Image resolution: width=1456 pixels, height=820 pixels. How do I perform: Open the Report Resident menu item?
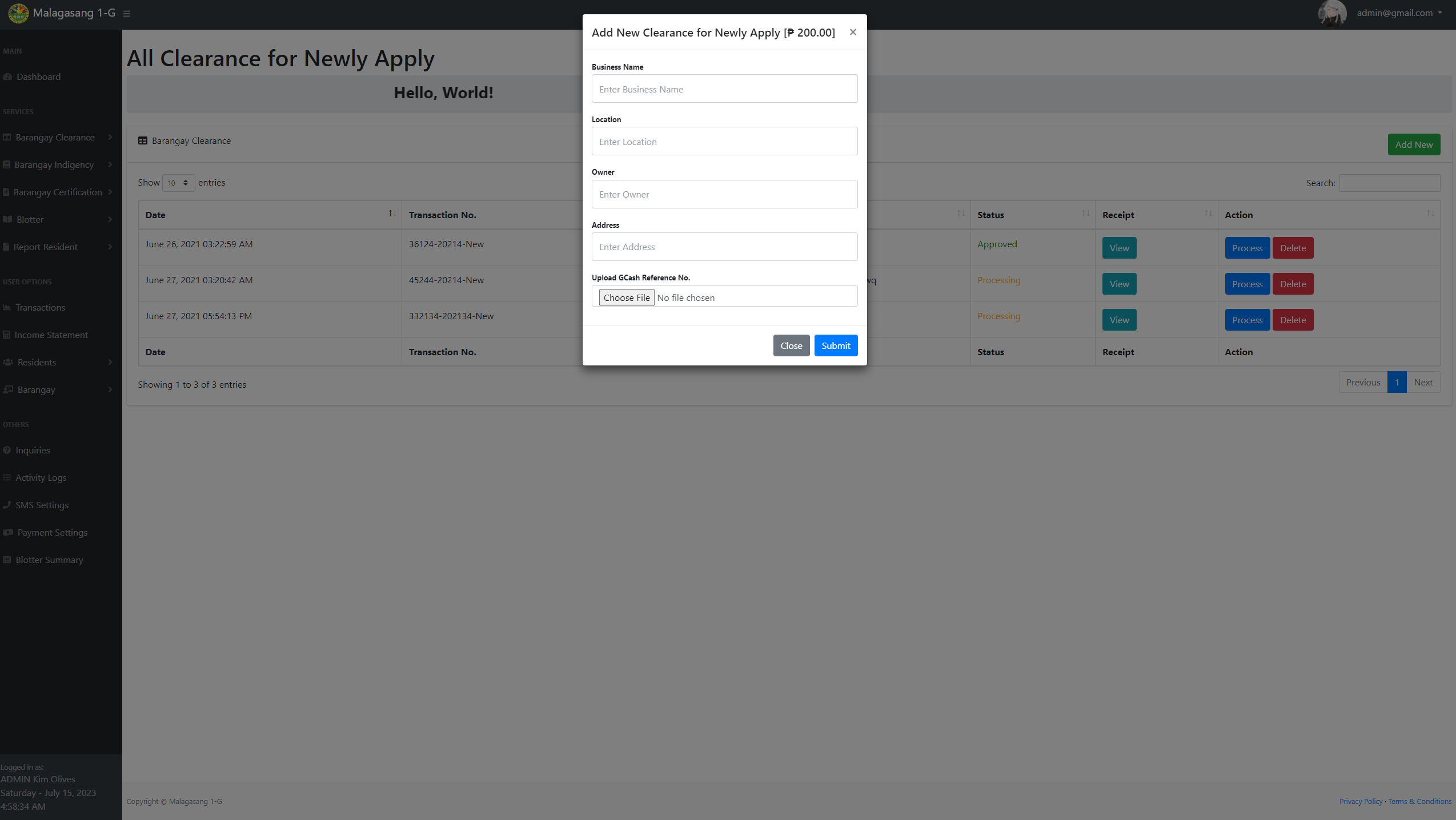coord(46,247)
